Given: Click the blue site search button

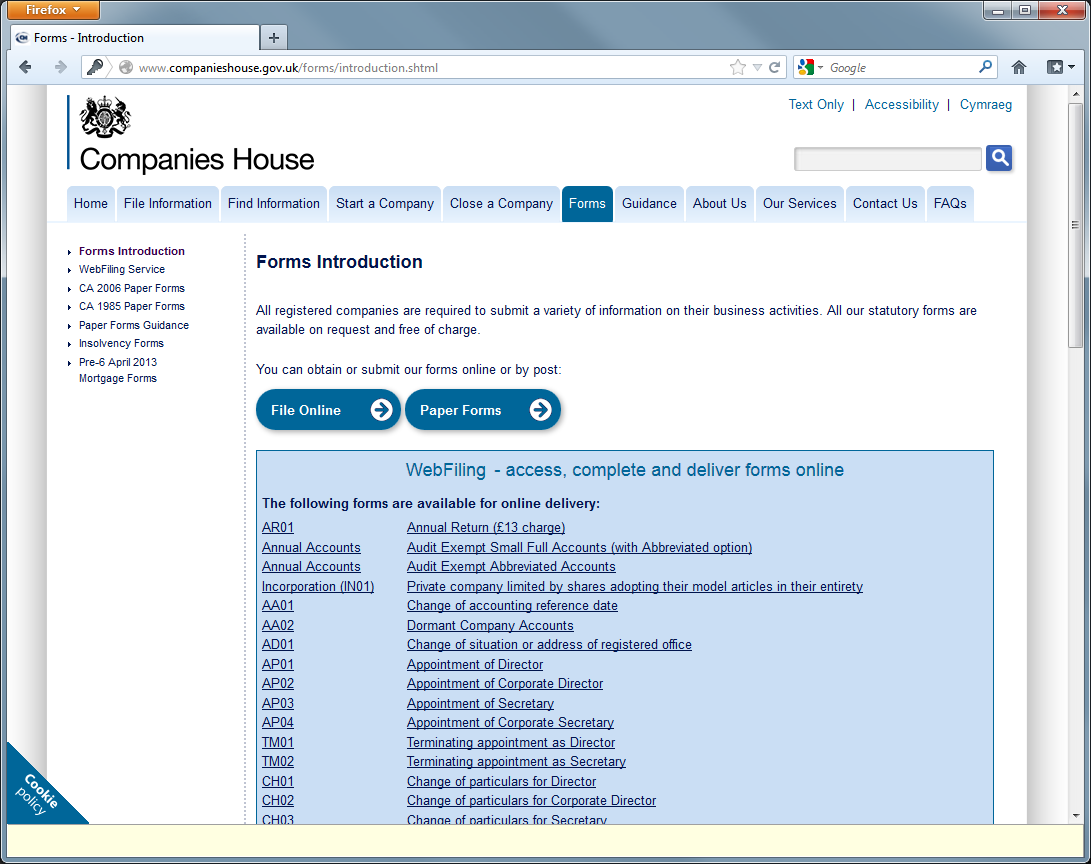Looking at the screenshot, I should tap(999, 158).
